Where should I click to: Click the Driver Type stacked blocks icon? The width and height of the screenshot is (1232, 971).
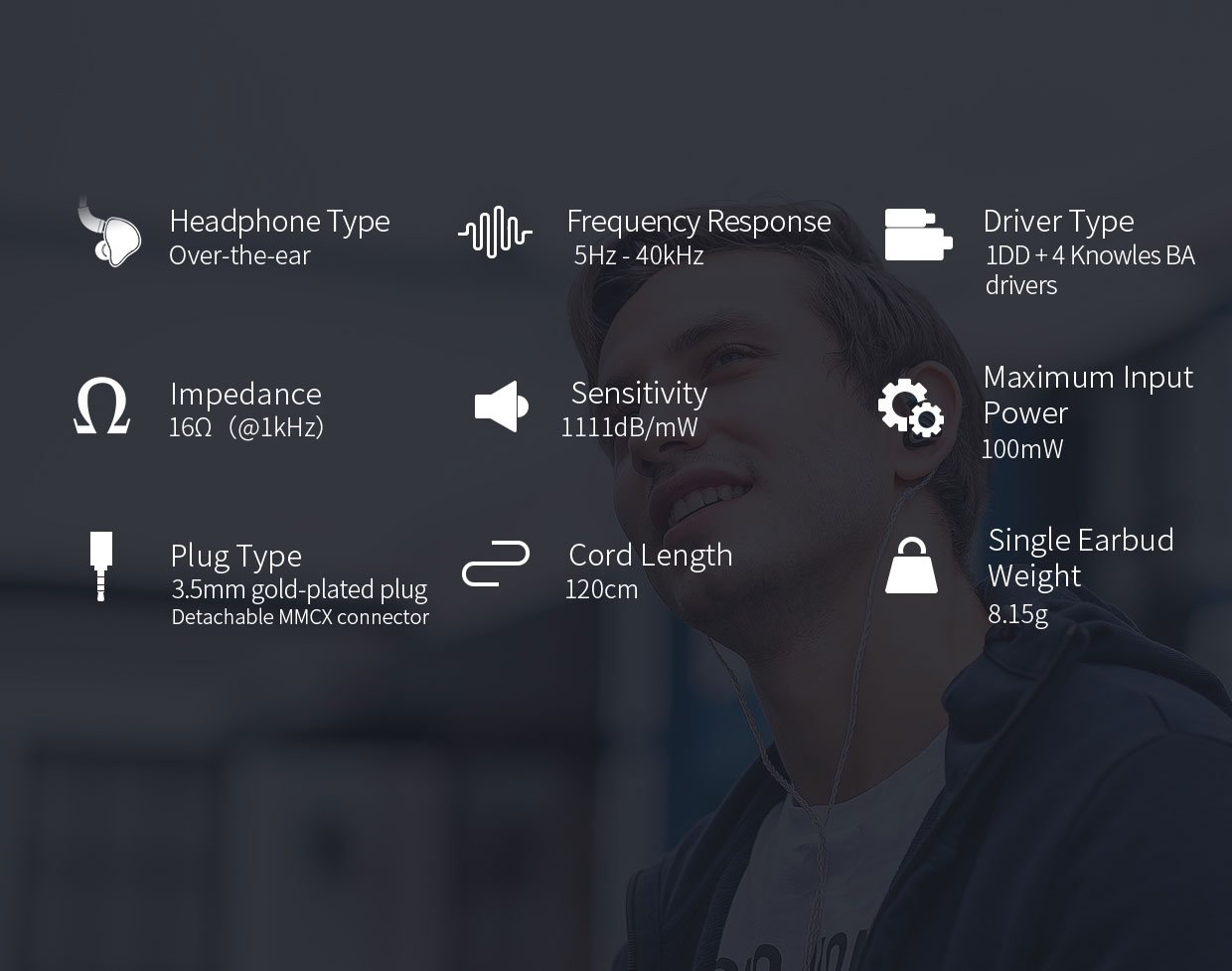(x=918, y=235)
